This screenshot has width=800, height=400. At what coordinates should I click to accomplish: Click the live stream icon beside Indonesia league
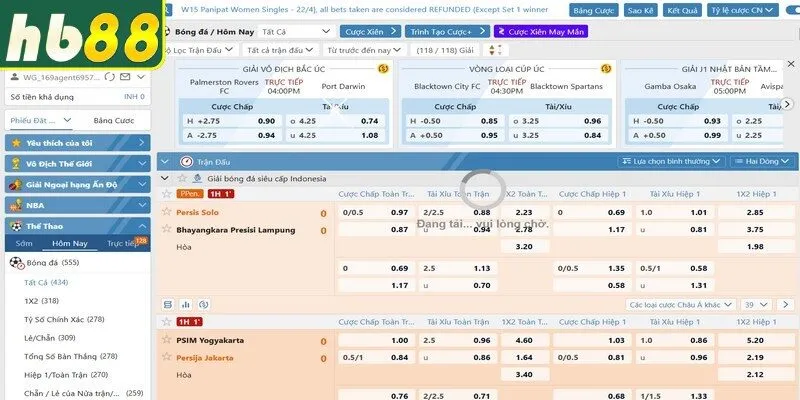coord(197,179)
